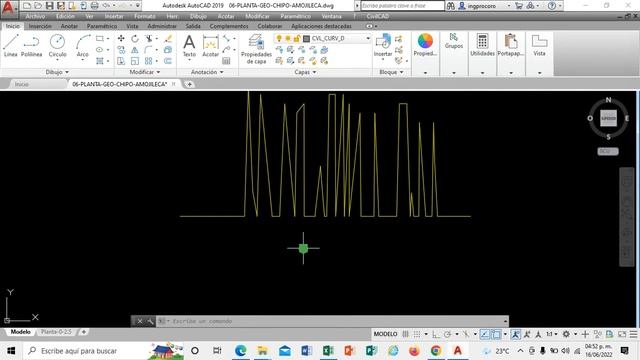640x360 pixels.
Task: Switch to the Insertar ribbon tab
Action: [40, 26]
